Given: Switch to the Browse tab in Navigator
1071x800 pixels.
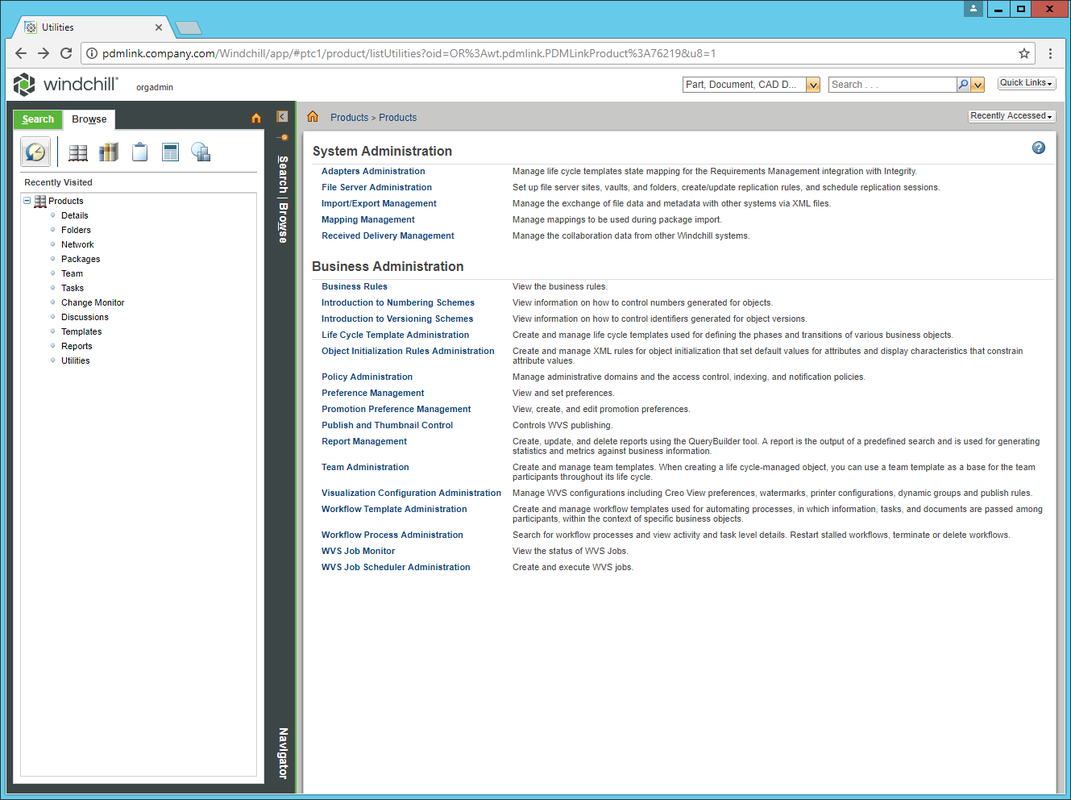Looking at the screenshot, I should pyautogui.click(x=89, y=120).
